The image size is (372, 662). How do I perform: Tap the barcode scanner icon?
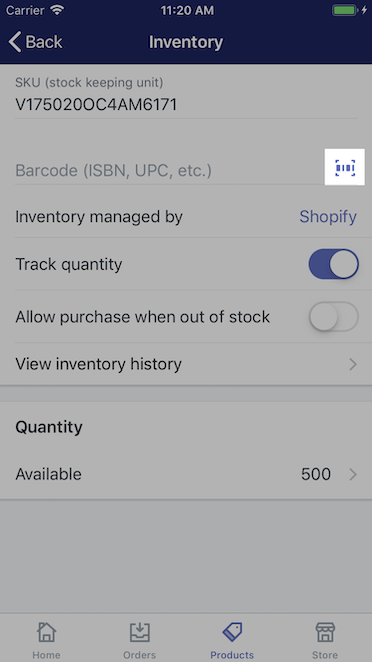coord(345,168)
